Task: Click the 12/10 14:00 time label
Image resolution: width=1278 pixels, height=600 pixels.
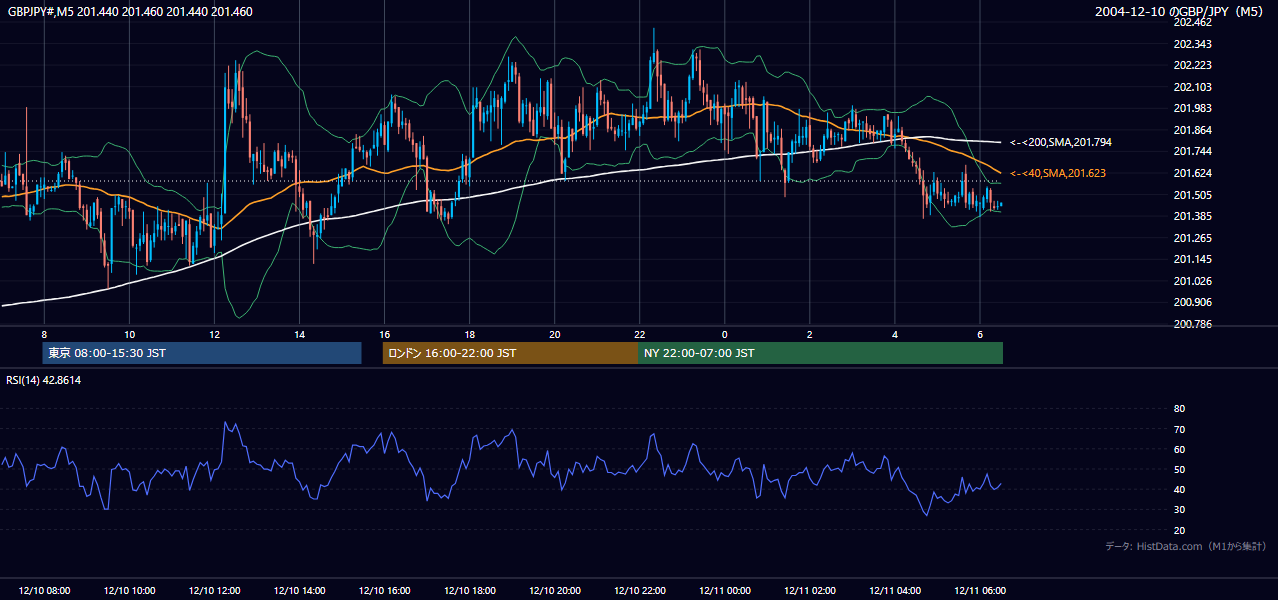Action: (x=299, y=590)
